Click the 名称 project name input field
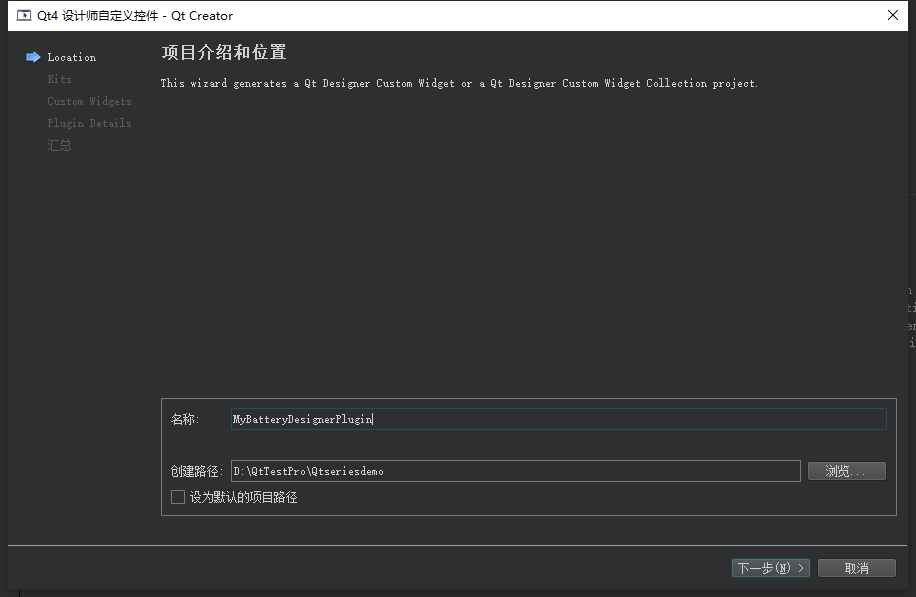 (558, 419)
